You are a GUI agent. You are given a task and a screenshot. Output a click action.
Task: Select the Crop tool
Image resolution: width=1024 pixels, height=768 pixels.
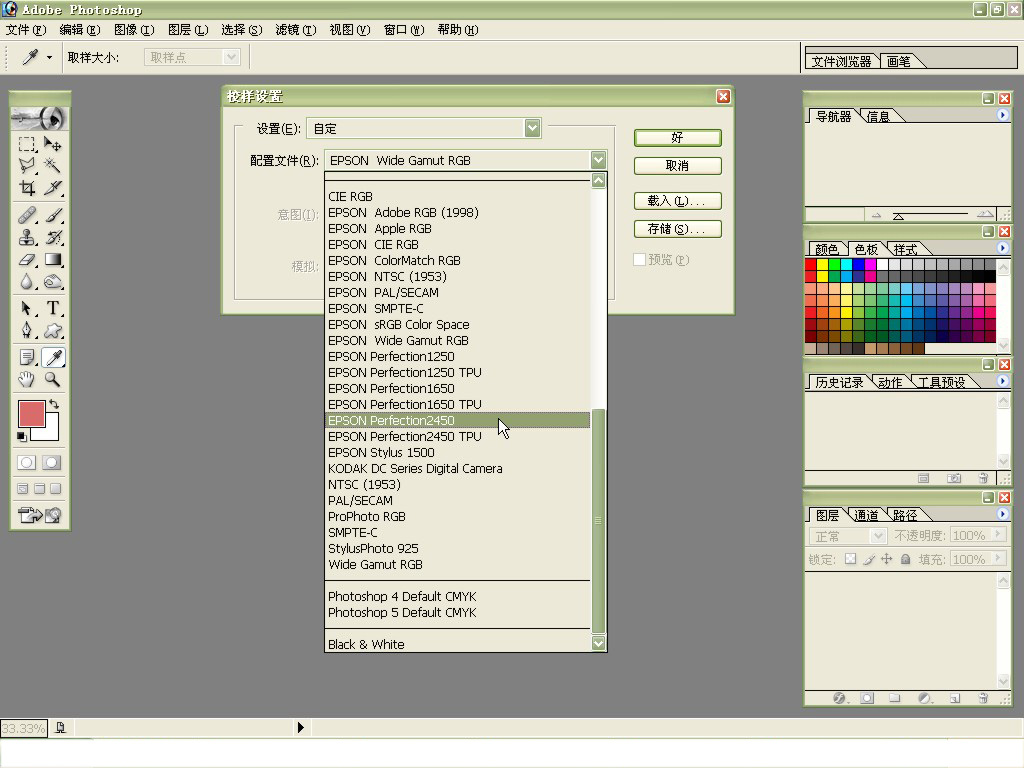point(27,188)
